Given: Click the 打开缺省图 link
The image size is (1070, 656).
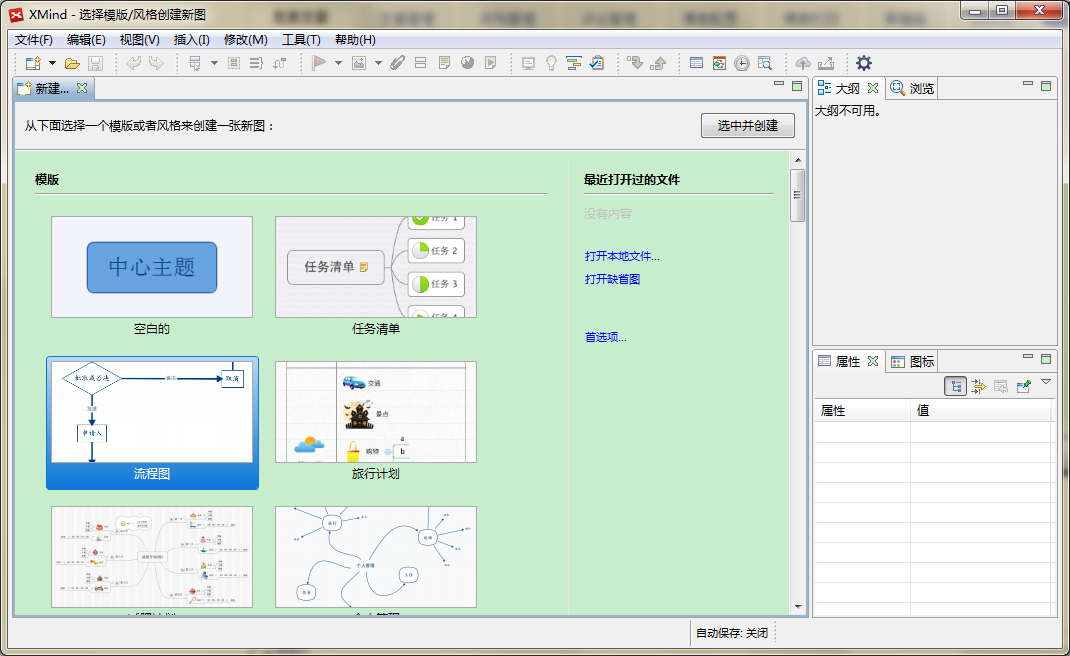Looking at the screenshot, I should (613, 279).
